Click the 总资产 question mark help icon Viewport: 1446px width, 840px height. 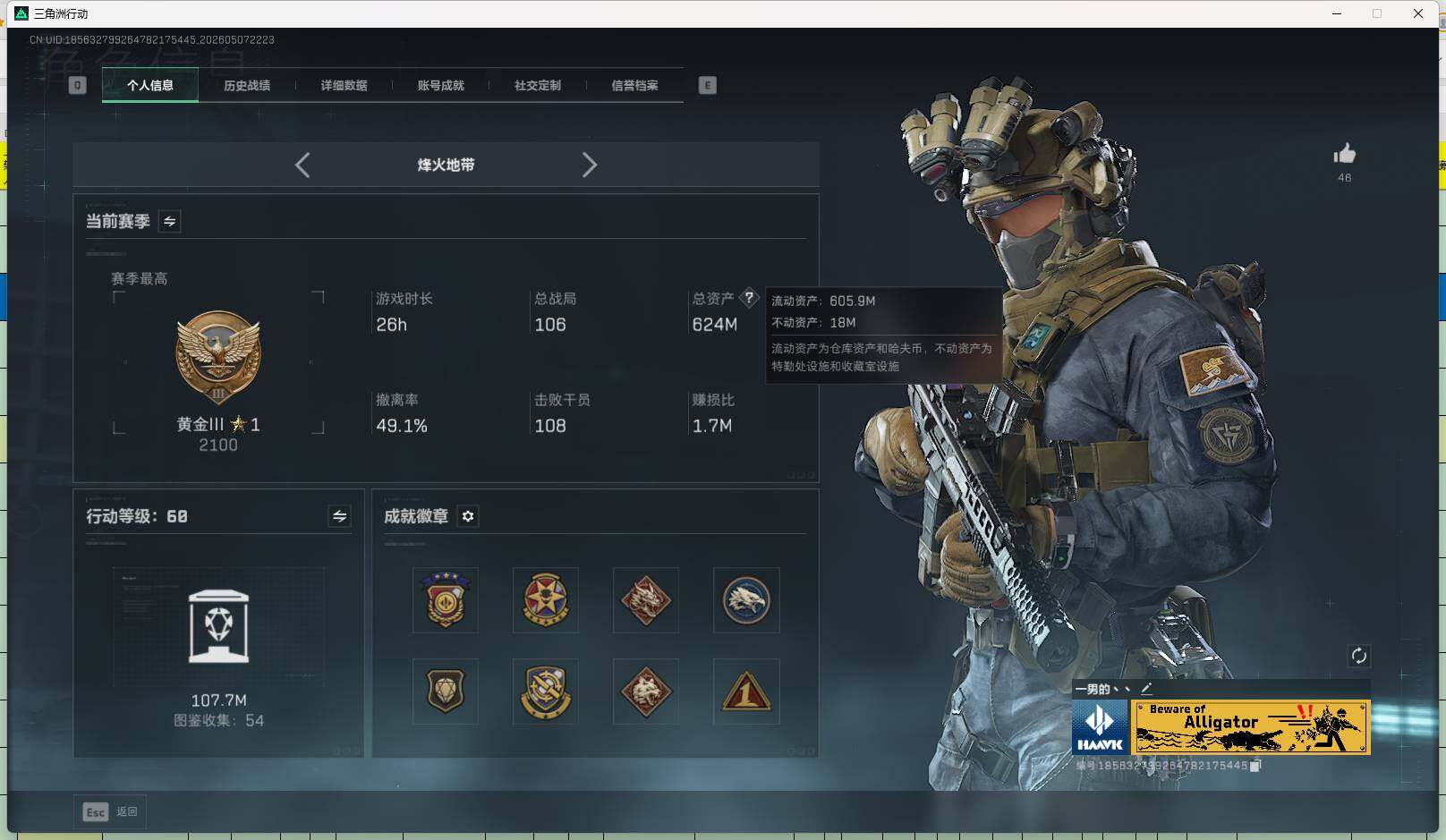click(749, 298)
